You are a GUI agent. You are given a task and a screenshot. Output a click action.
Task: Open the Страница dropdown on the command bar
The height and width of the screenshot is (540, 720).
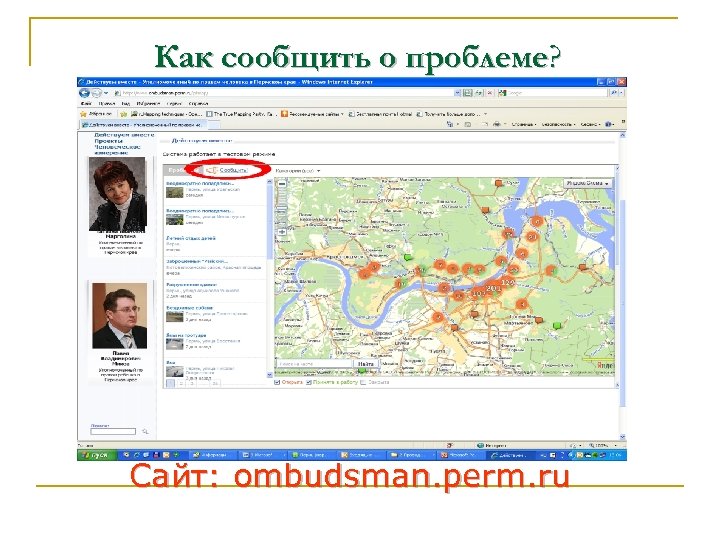523,124
